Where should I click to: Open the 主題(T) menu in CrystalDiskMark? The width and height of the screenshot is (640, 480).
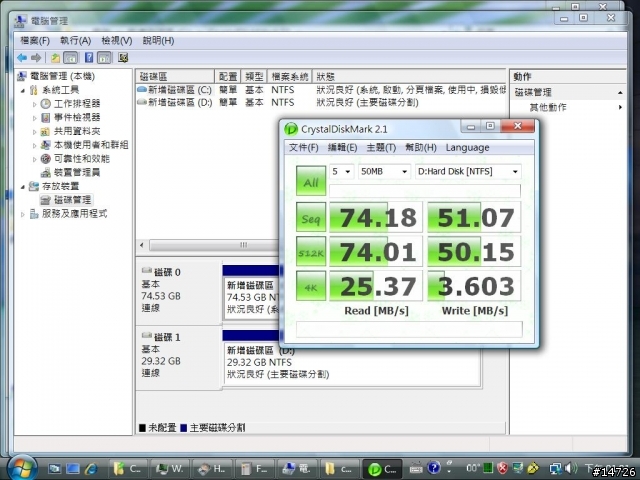381,147
